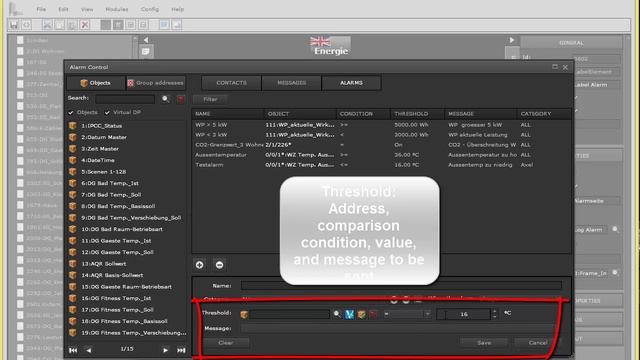Click the object cube icon left of Threshold field
Viewport: 640px width, 360px height.
244,314
